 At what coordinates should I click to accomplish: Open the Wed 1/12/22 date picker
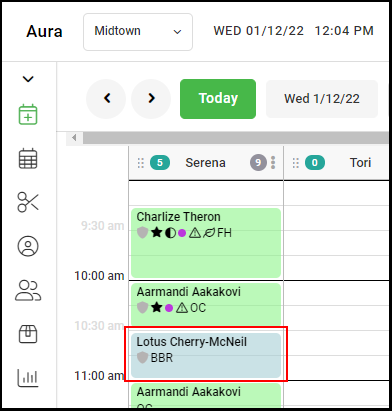click(322, 99)
